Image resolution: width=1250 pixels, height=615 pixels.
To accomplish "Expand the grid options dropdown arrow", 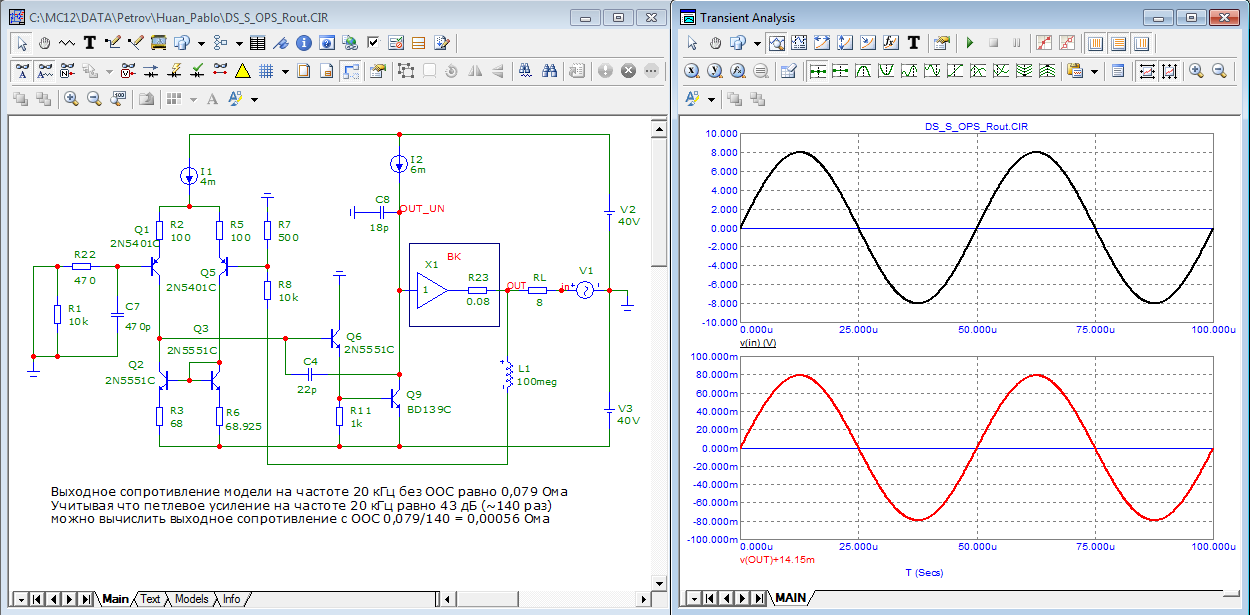I will click(285, 71).
